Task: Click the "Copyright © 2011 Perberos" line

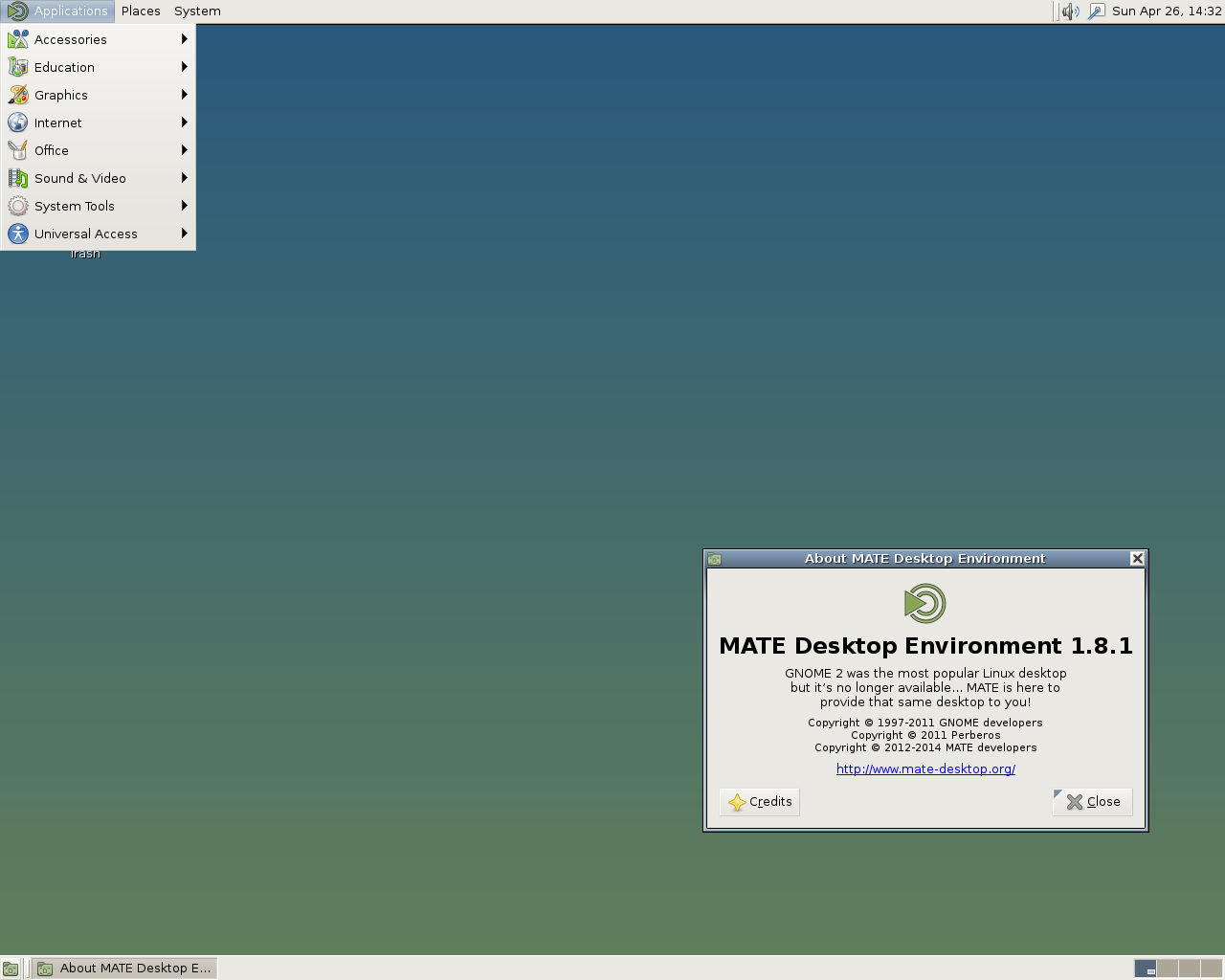Action: pyautogui.click(x=925, y=735)
